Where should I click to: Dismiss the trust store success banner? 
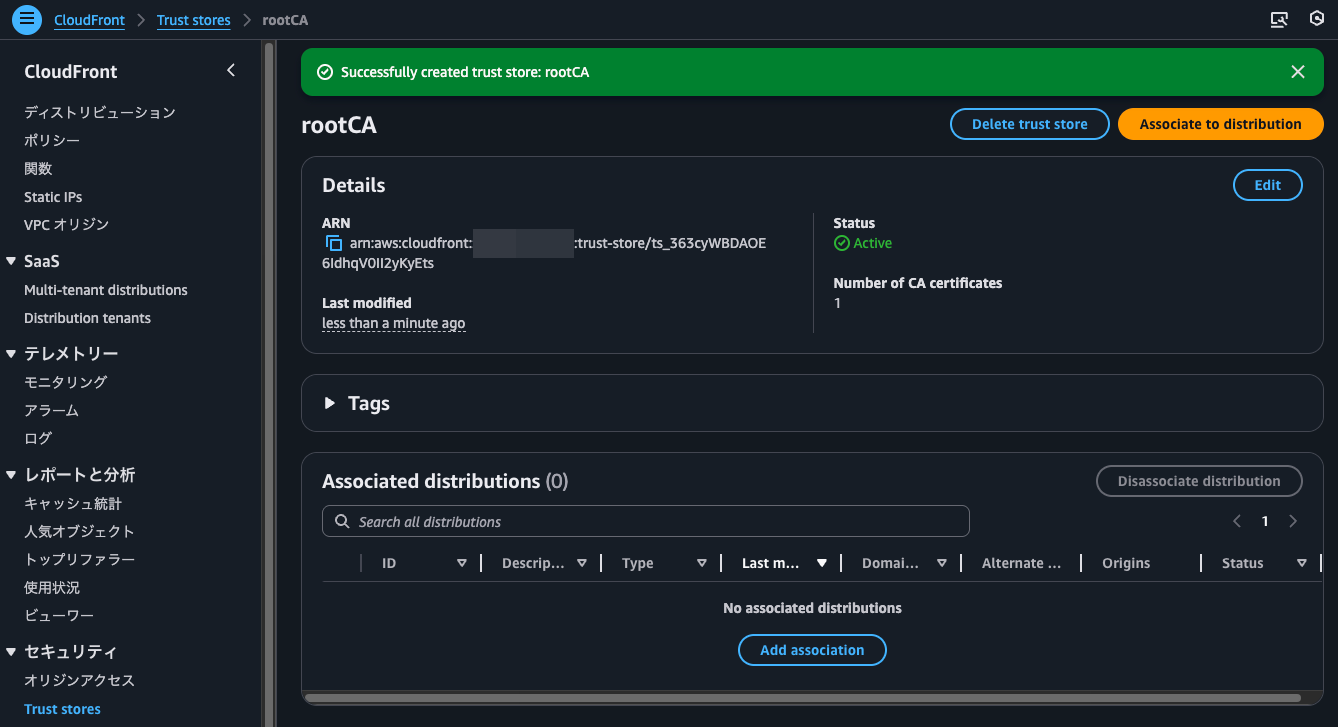pyautogui.click(x=1297, y=71)
